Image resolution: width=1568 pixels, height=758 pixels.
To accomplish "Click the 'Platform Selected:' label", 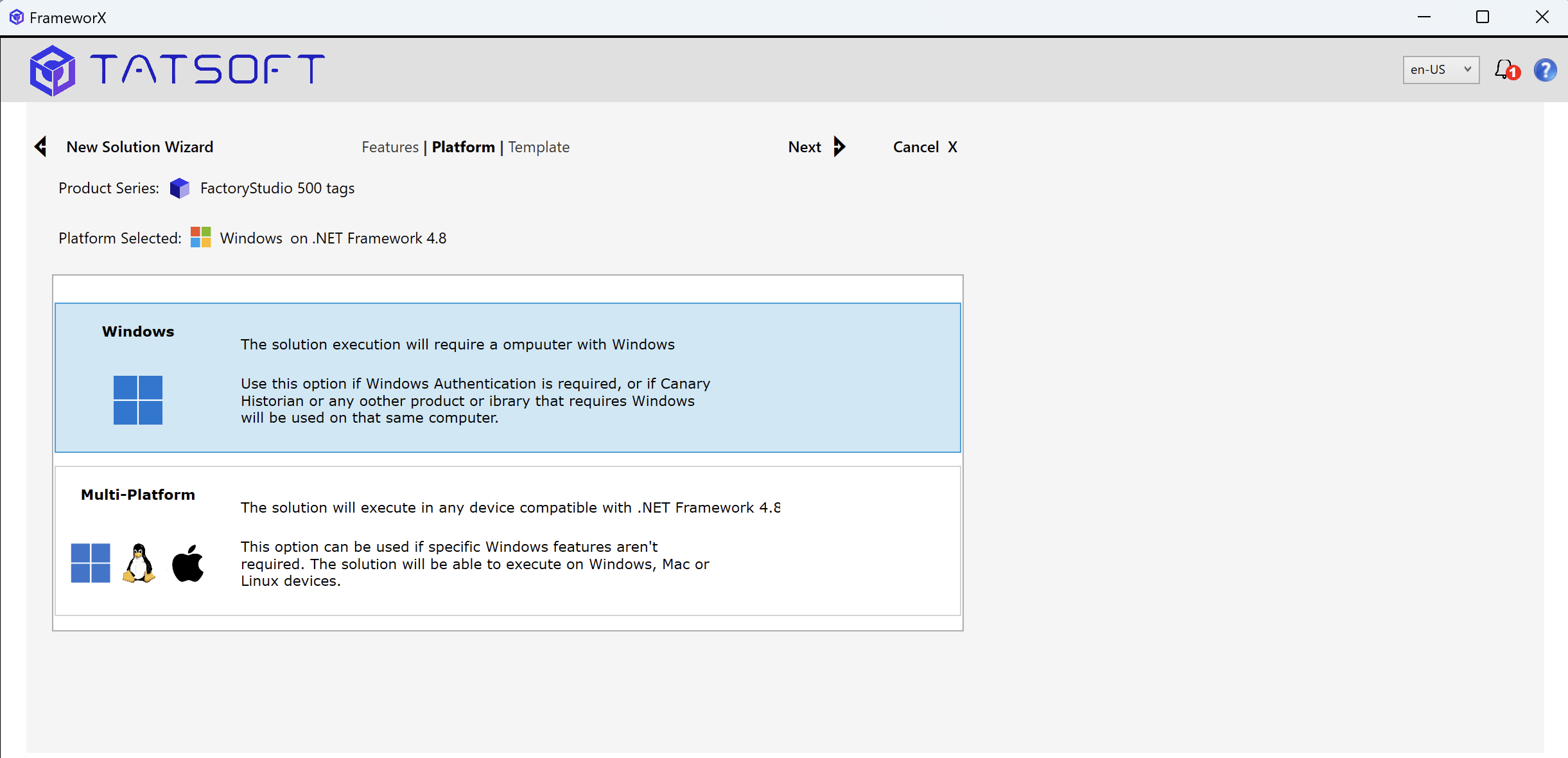I will (x=120, y=238).
